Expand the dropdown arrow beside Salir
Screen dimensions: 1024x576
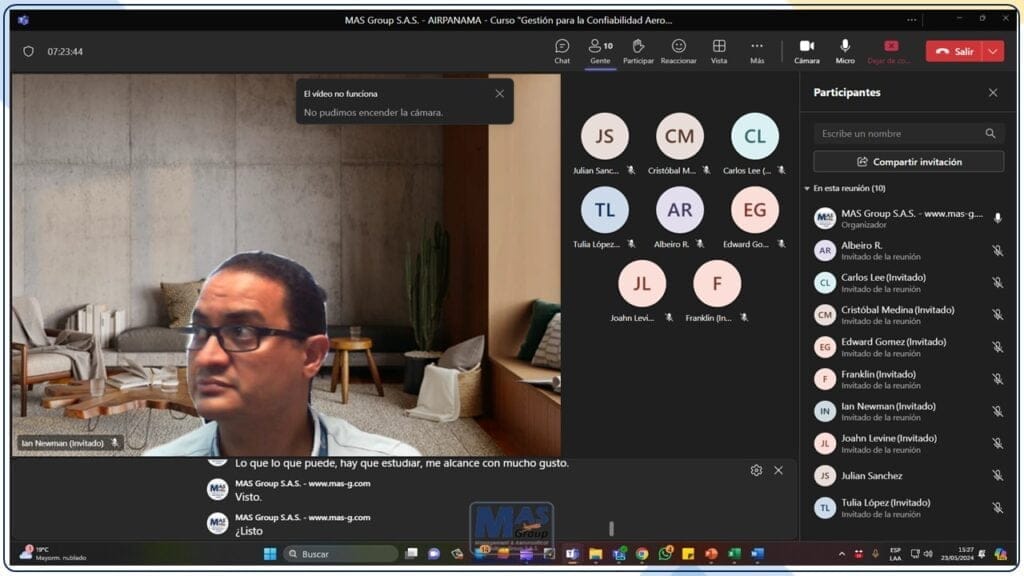[992, 52]
